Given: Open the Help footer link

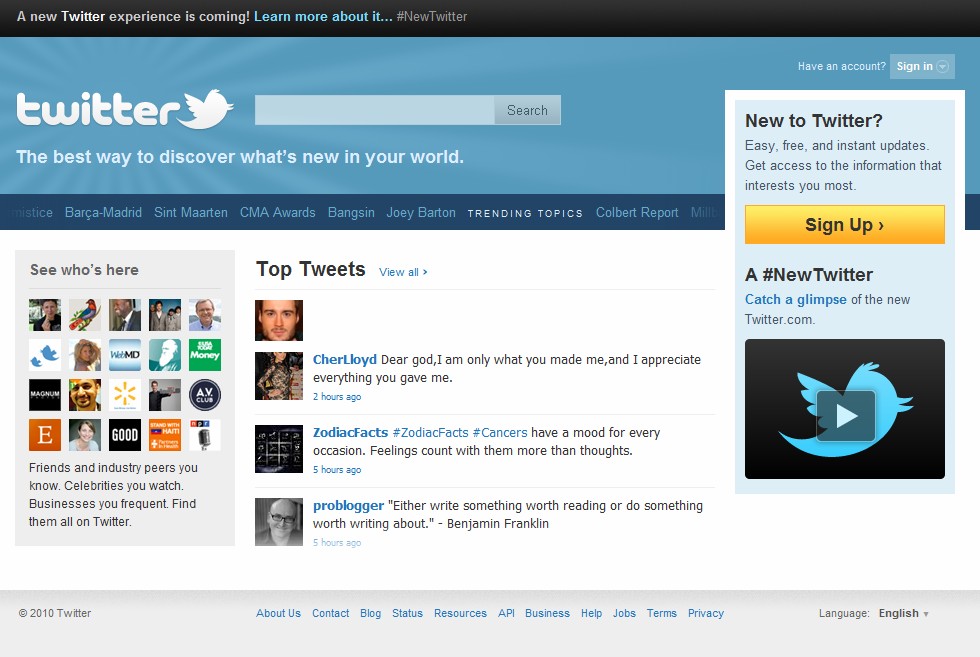Looking at the screenshot, I should coord(591,613).
